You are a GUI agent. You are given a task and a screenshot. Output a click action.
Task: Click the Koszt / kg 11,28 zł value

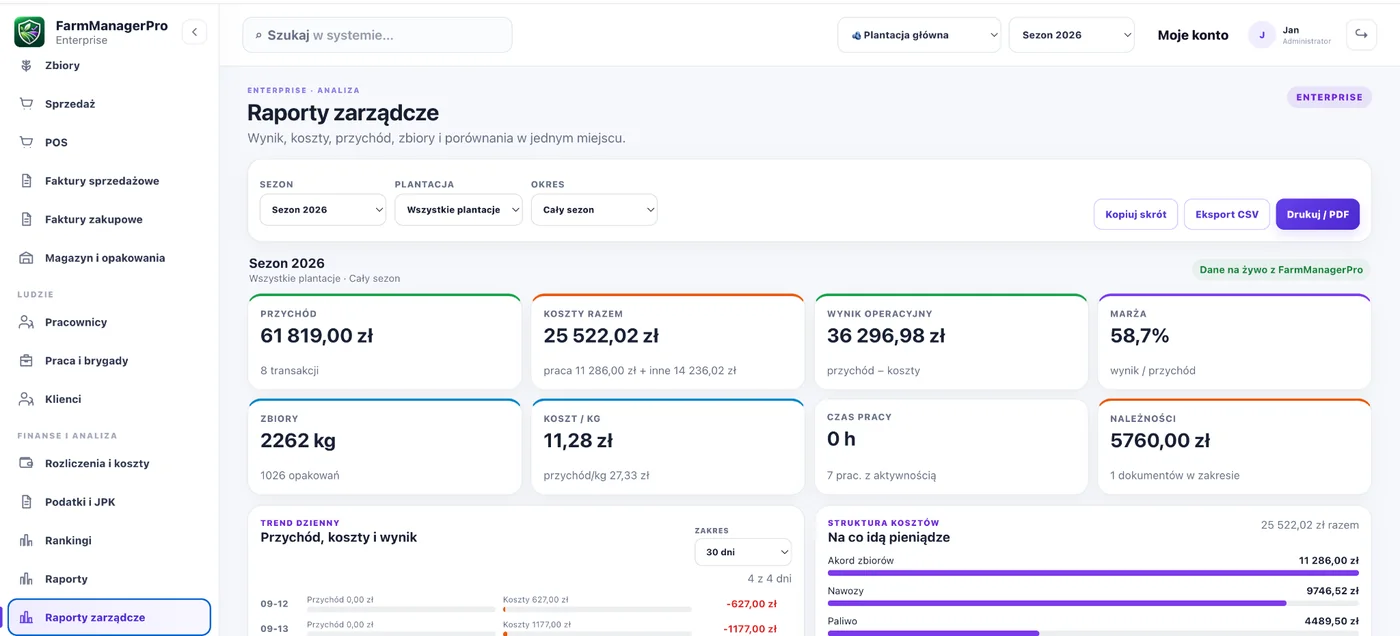[x=578, y=440]
